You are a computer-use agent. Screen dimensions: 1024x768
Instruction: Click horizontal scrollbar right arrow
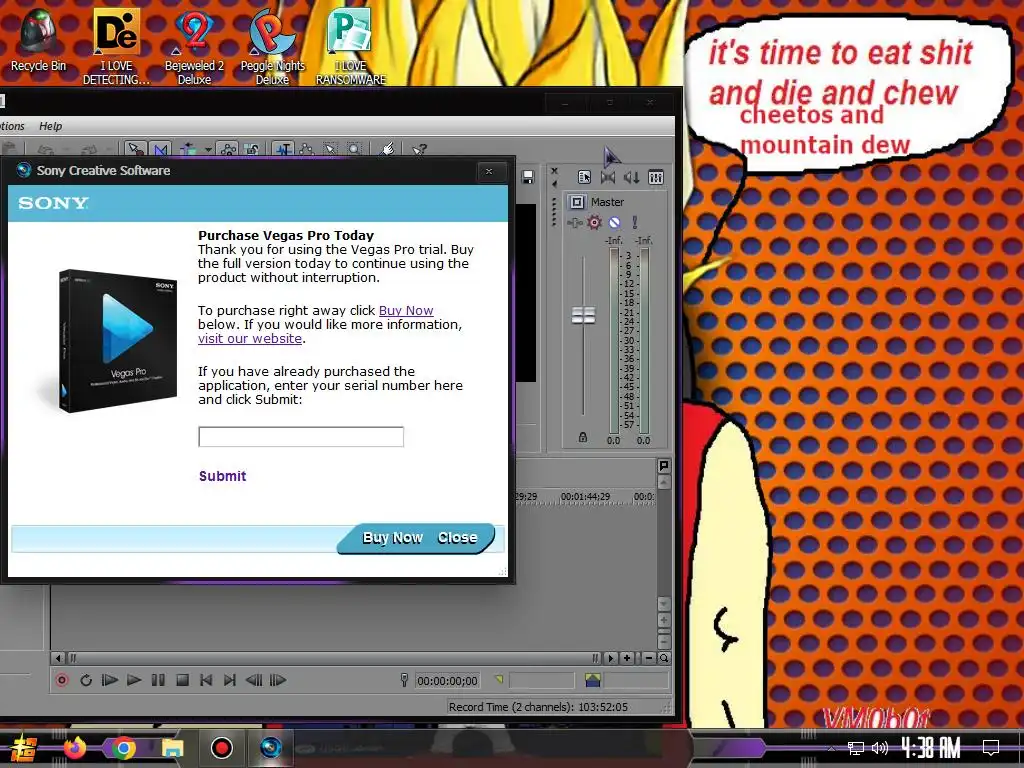click(611, 658)
